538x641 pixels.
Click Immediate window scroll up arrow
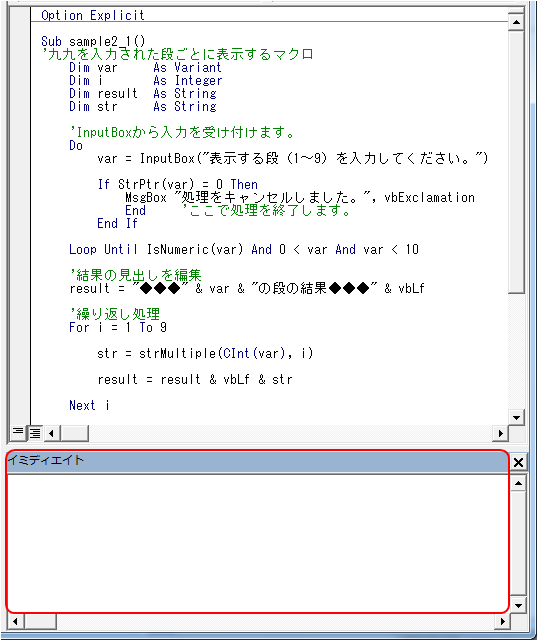click(x=518, y=484)
